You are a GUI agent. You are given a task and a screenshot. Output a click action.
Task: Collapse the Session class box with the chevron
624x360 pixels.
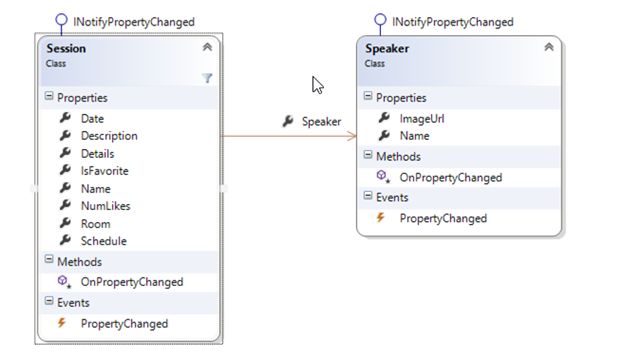click(207, 47)
